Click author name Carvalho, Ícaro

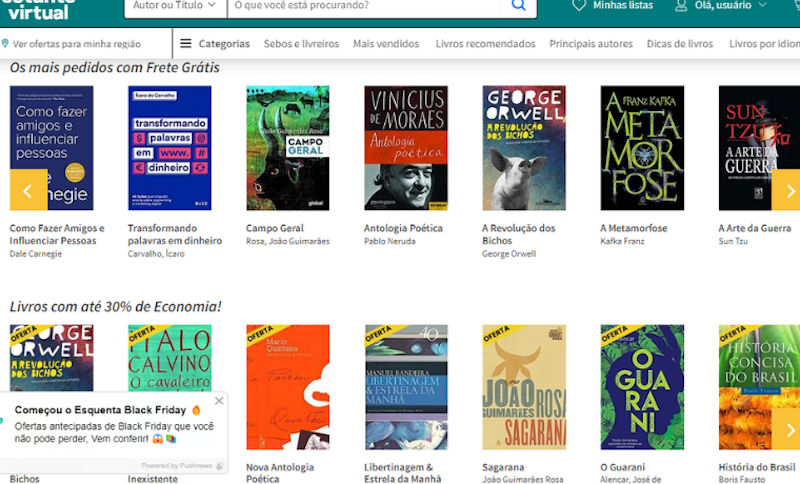[156, 253]
